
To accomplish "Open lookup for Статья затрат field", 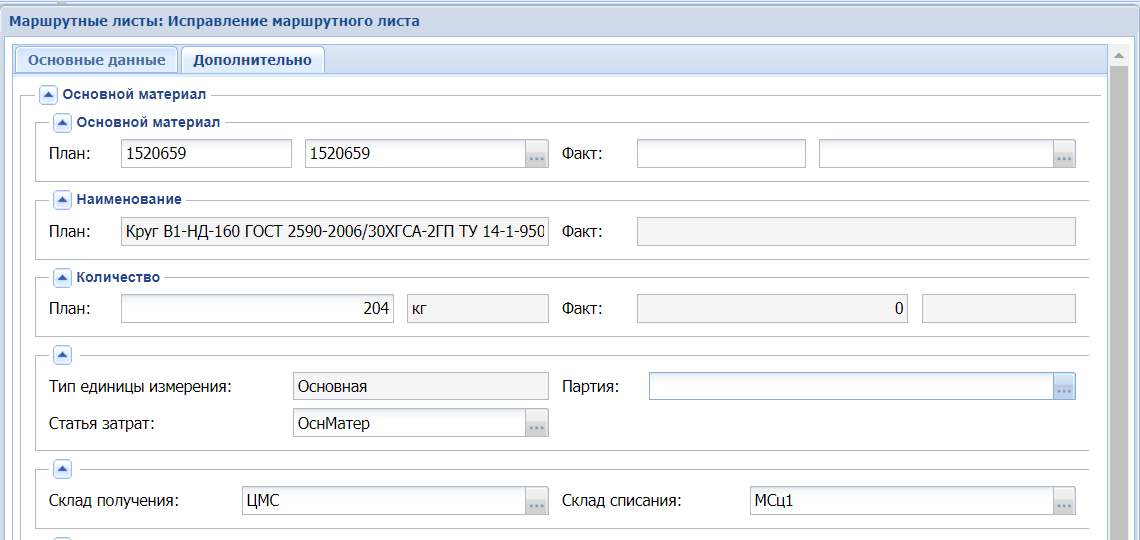I will (537, 424).
